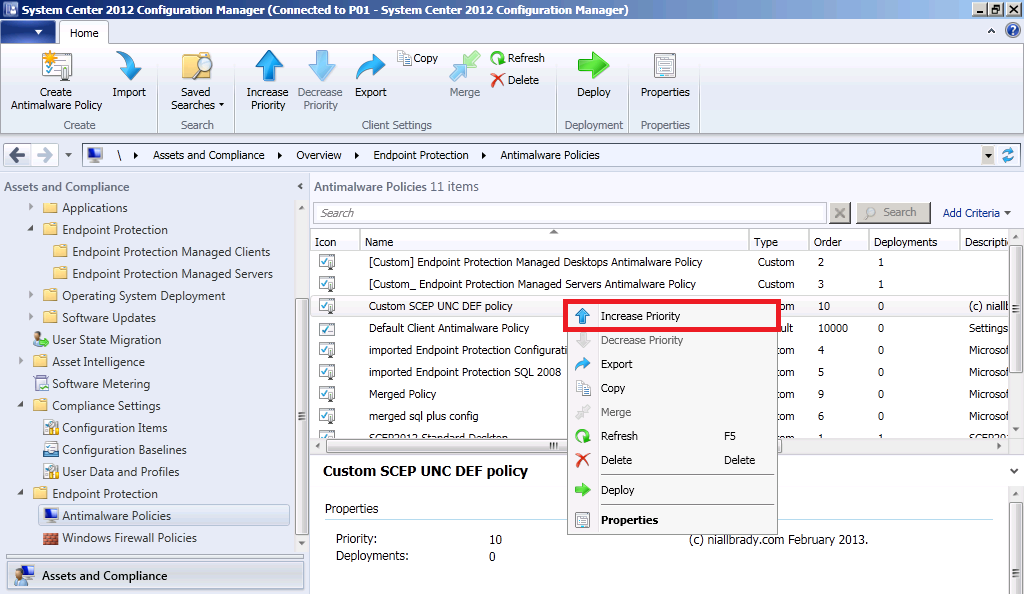The height and width of the screenshot is (594, 1024).
Task: Collapse the navigation pane arrow
Action: pos(300,187)
